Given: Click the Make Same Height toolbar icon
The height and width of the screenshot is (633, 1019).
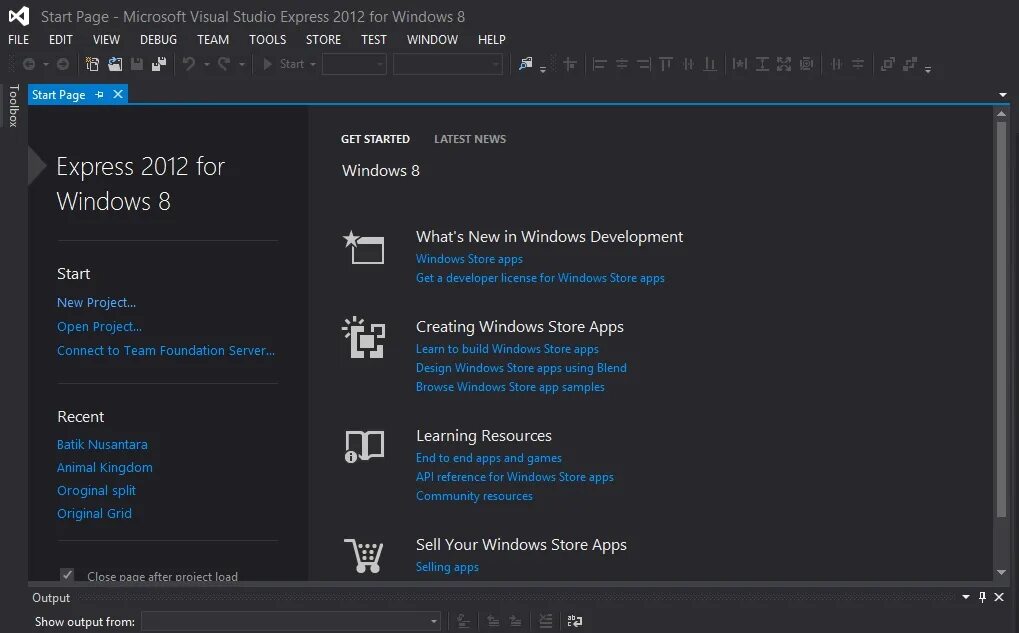Looking at the screenshot, I should tap(762, 64).
